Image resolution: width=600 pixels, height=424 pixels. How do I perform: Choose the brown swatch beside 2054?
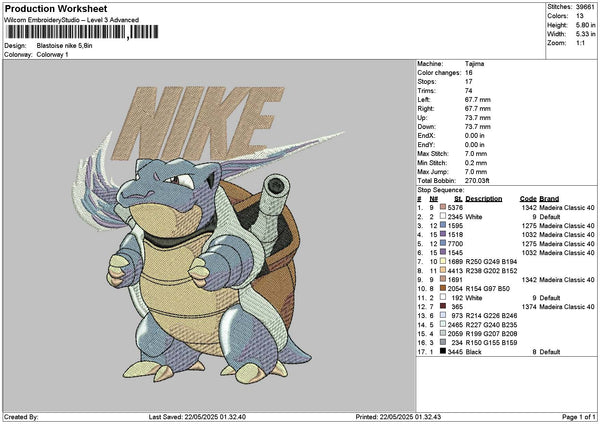[443, 288]
